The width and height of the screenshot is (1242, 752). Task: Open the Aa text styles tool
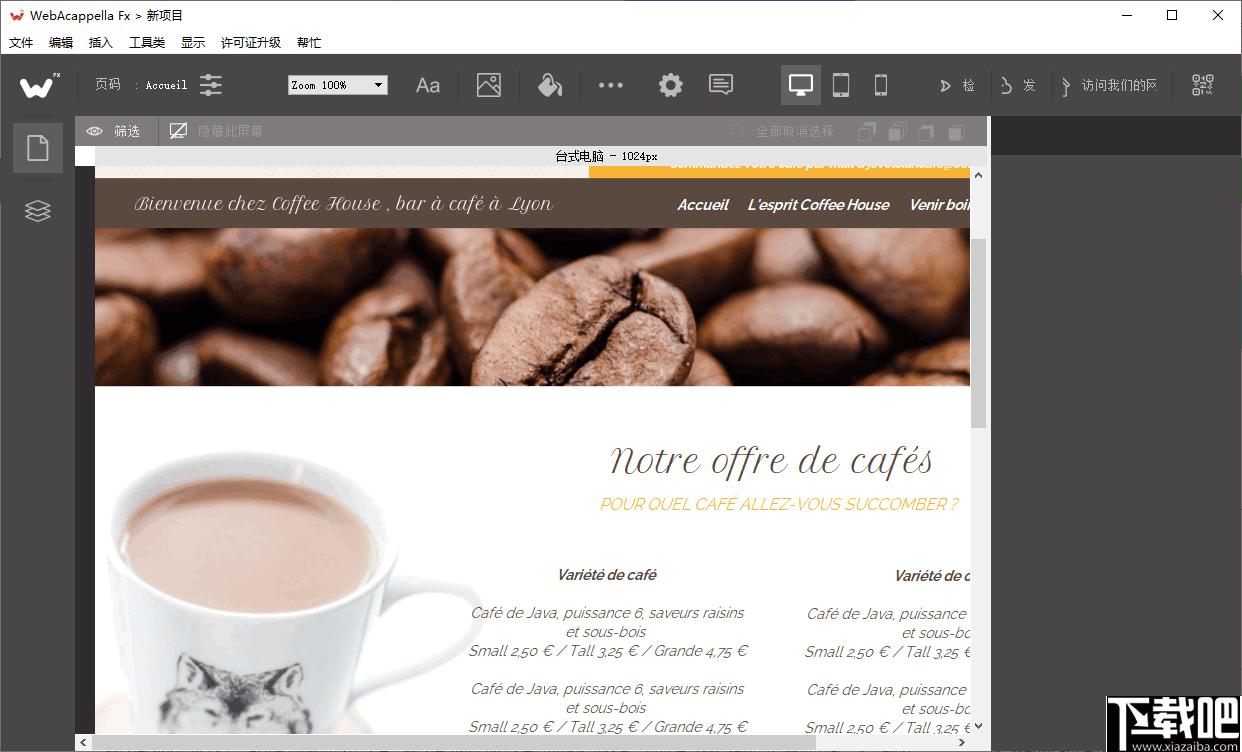(x=428, y=85)
